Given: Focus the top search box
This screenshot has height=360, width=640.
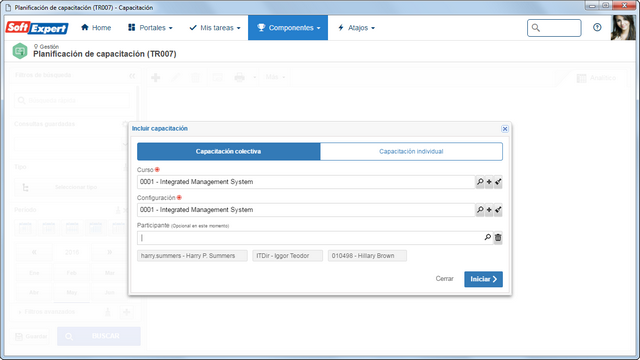Looking at the screenshot, I should [554, 28].
